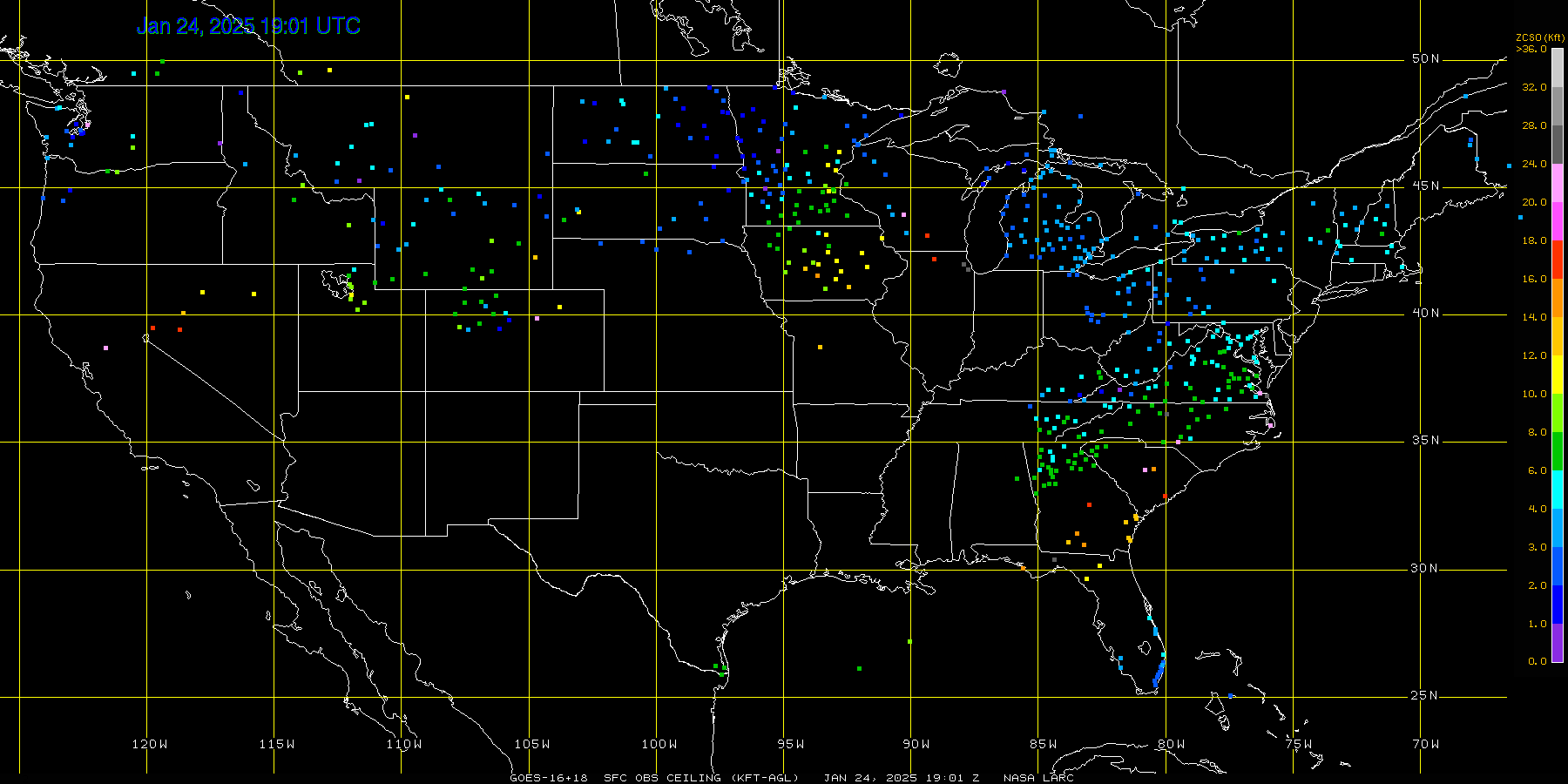Select the 1.0 legend label
Screen dimensions: 1568x784
click(x=1538, y=624)
